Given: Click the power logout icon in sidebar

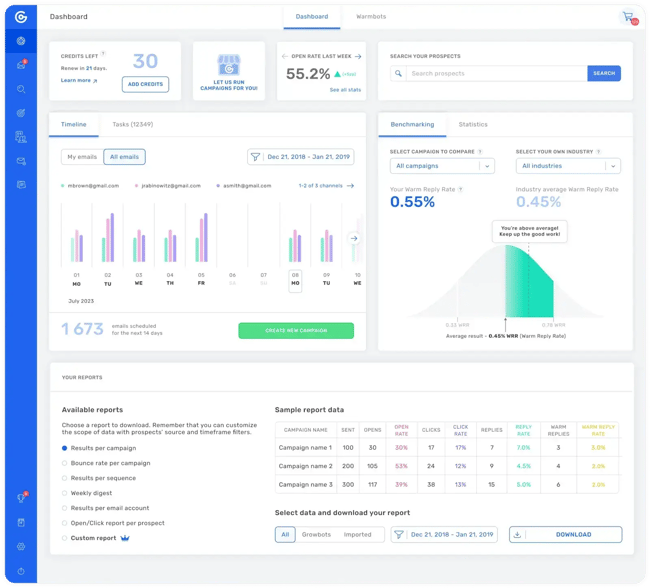Looking at the screenshot, I should (21, 571).
